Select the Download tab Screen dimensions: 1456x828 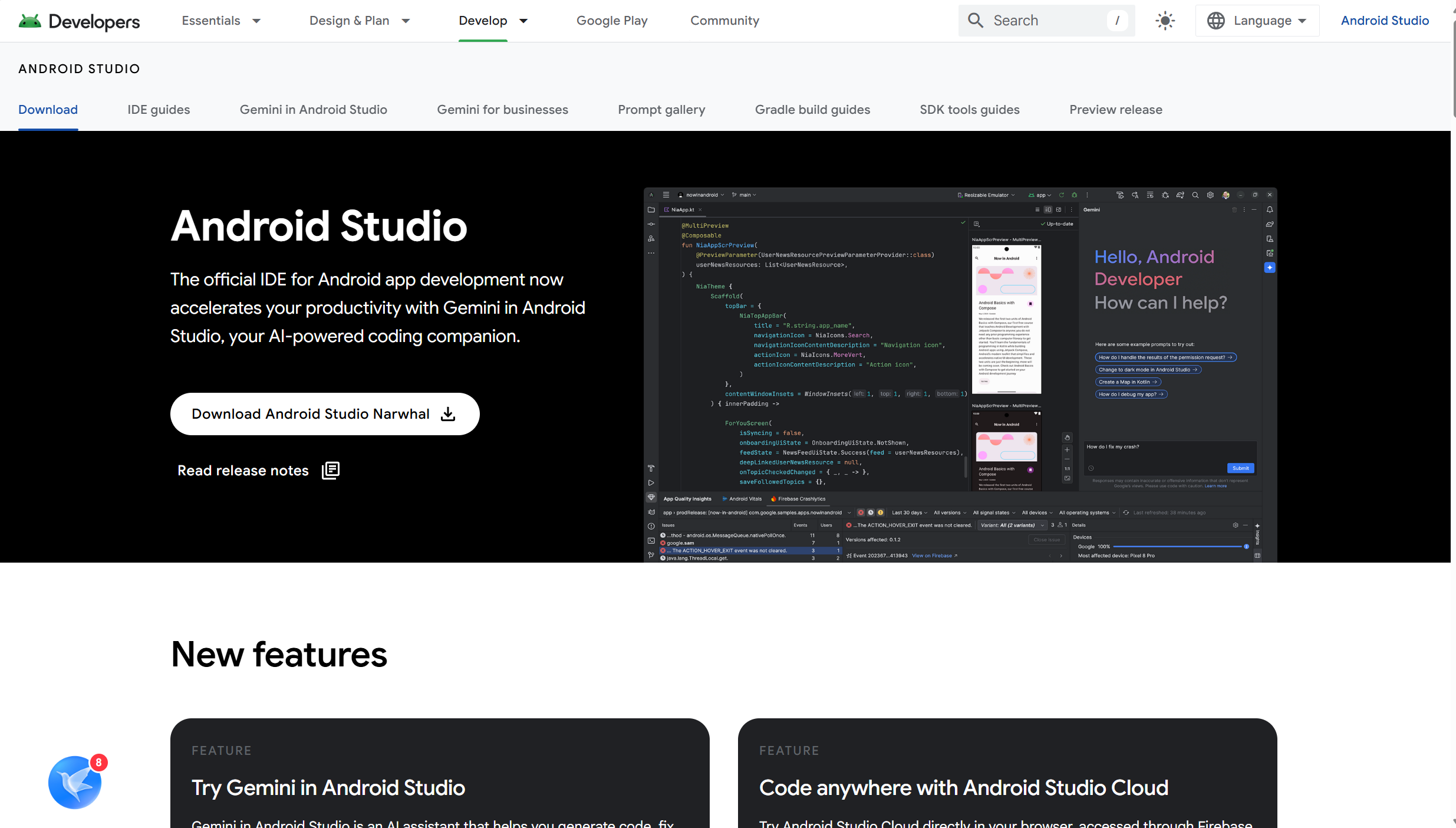pos(48,110)
